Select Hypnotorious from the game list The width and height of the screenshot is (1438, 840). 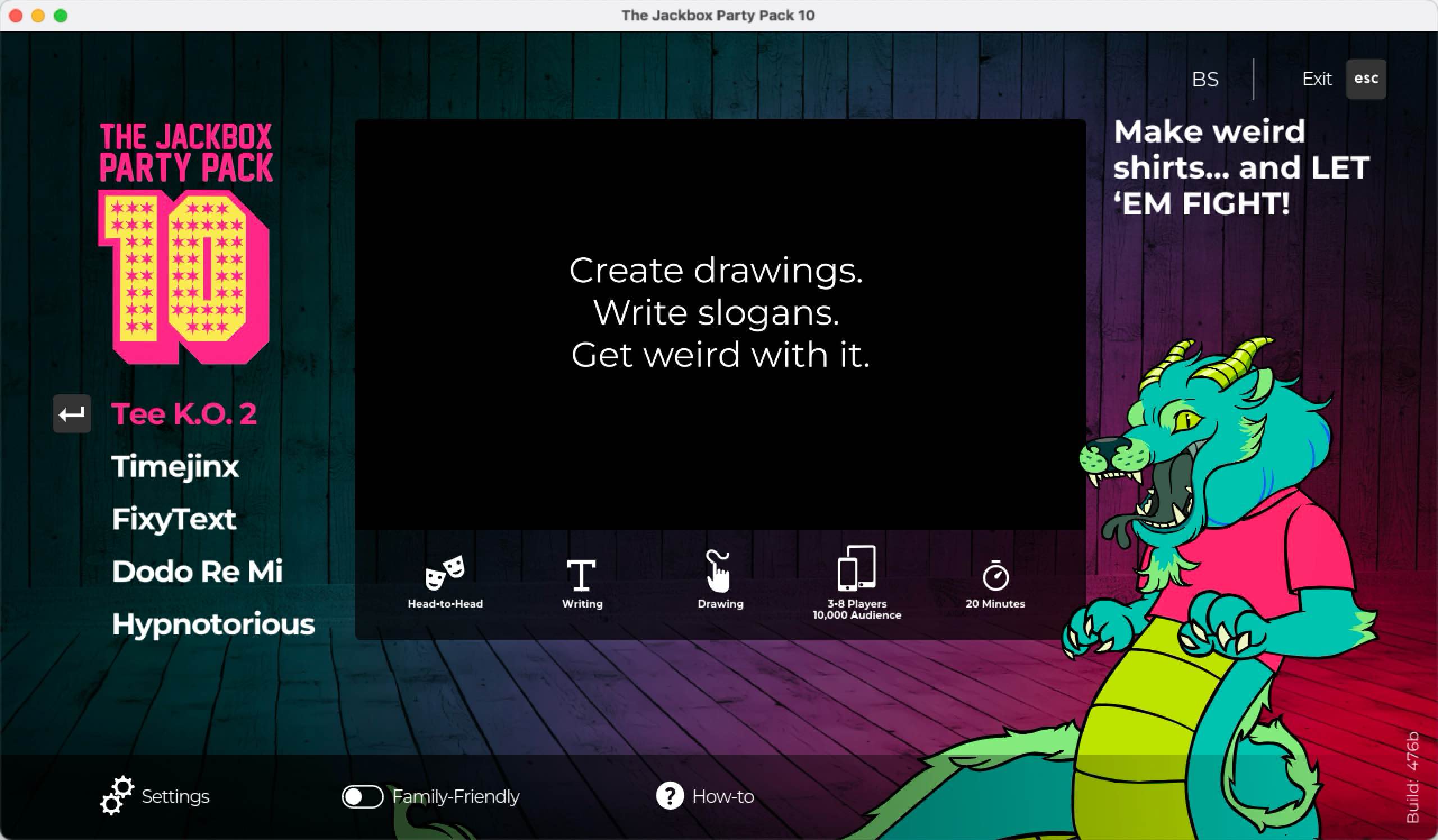213,624
